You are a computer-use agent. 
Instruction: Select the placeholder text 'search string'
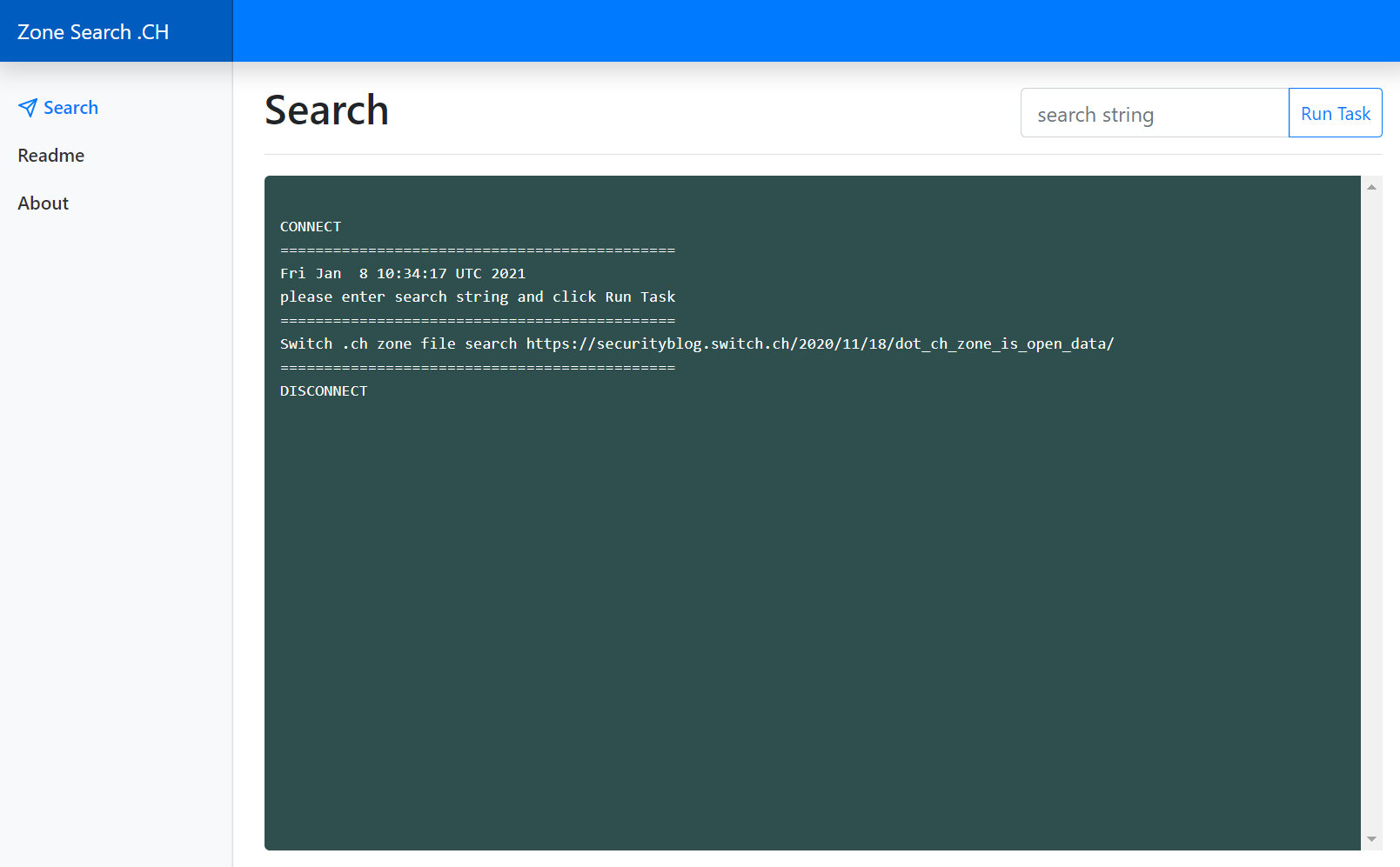pyautogui.click(x=1095, y=113)
